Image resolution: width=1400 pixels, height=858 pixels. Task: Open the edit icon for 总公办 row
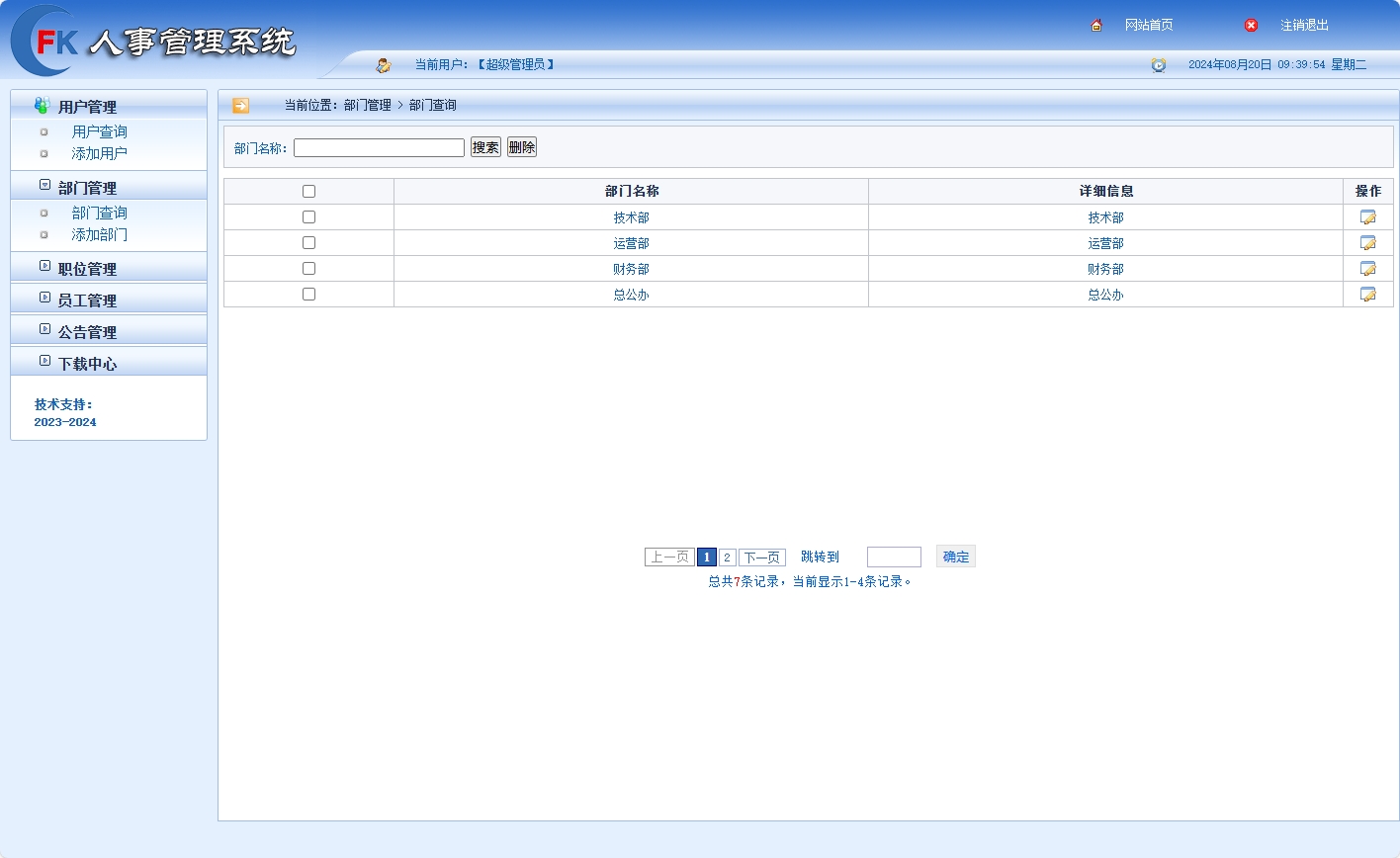click(1368, 295)
